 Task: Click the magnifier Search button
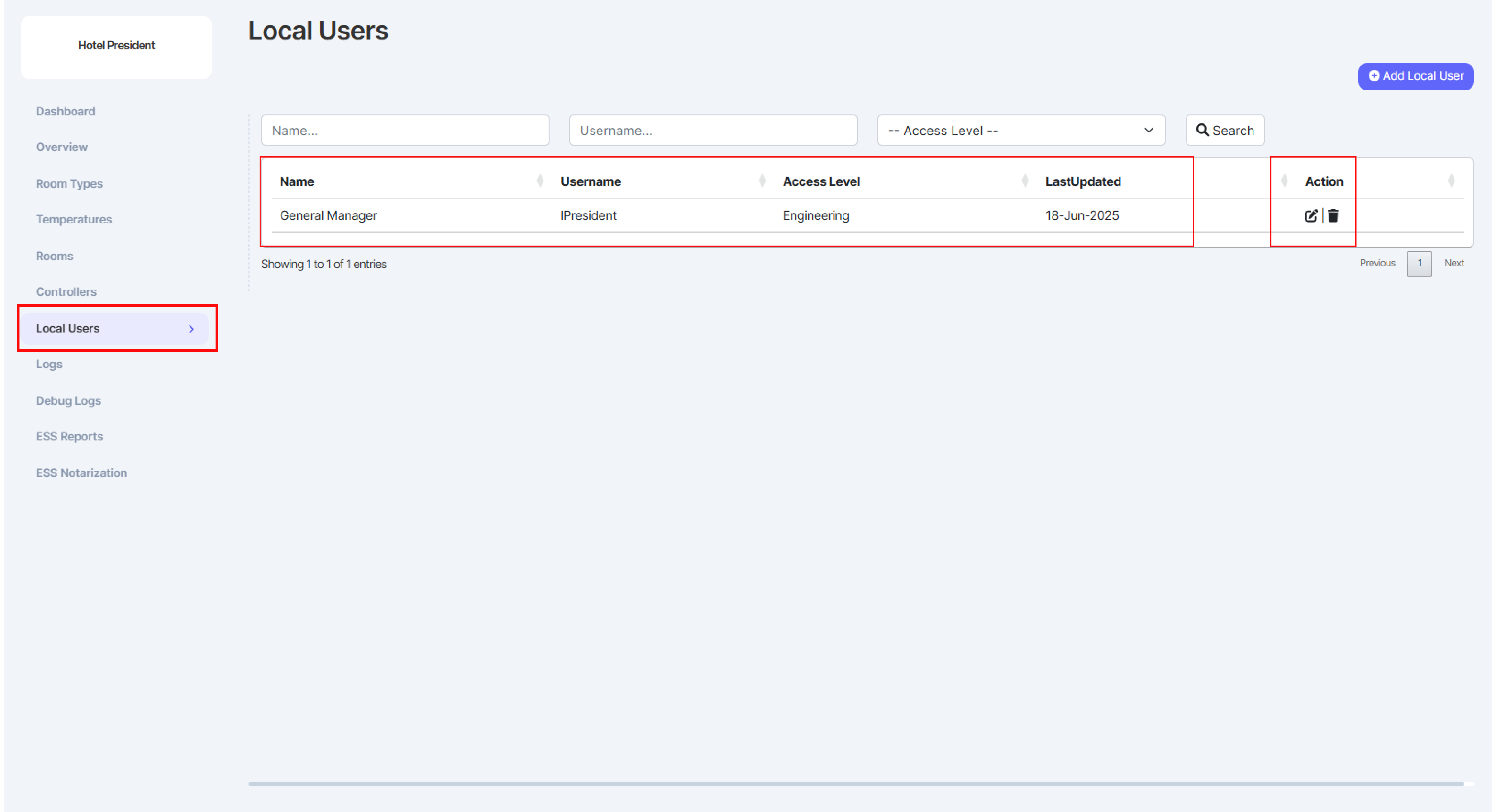(1225, 130)
